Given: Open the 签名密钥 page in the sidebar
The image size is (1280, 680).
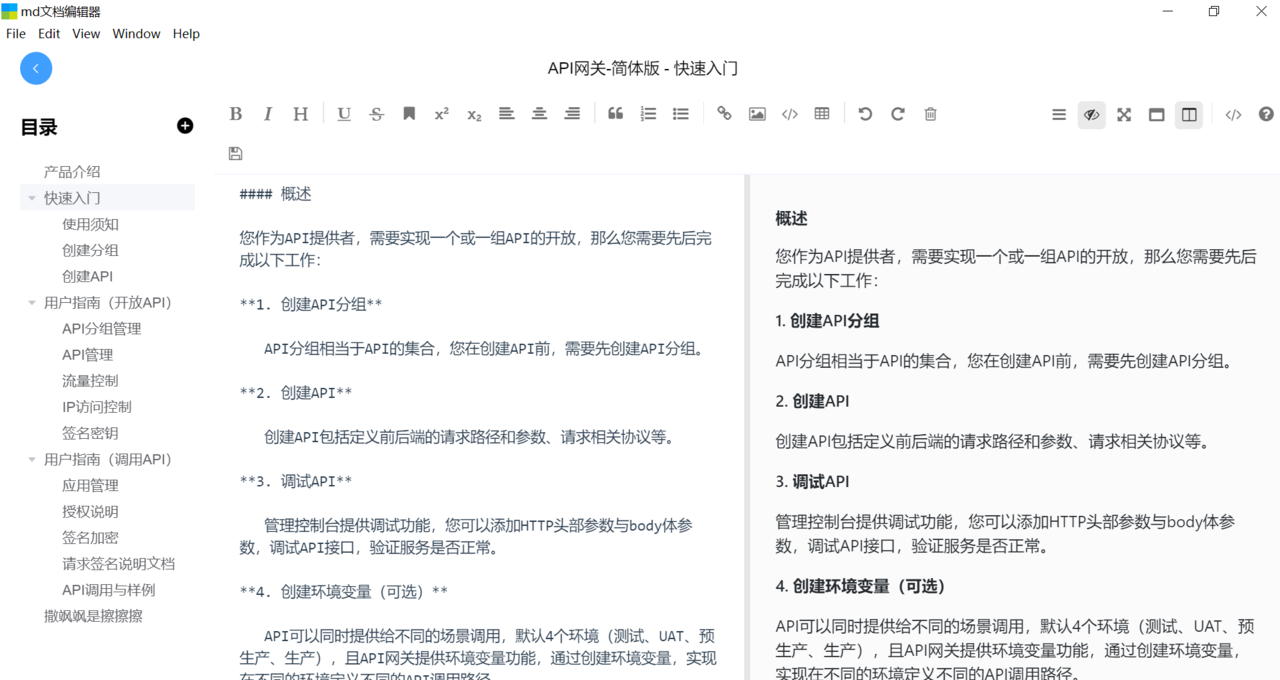Looking at the screenshot, I should [90, 433].
